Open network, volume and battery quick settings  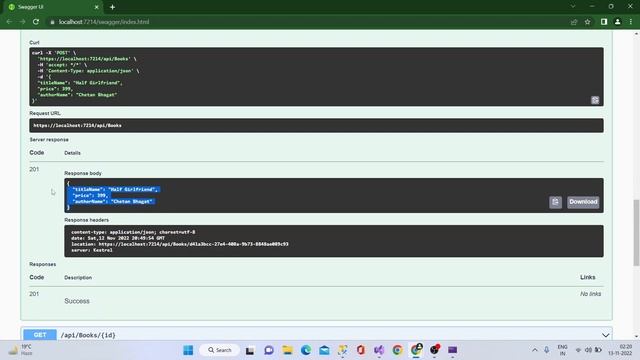(x=588, y=350)
